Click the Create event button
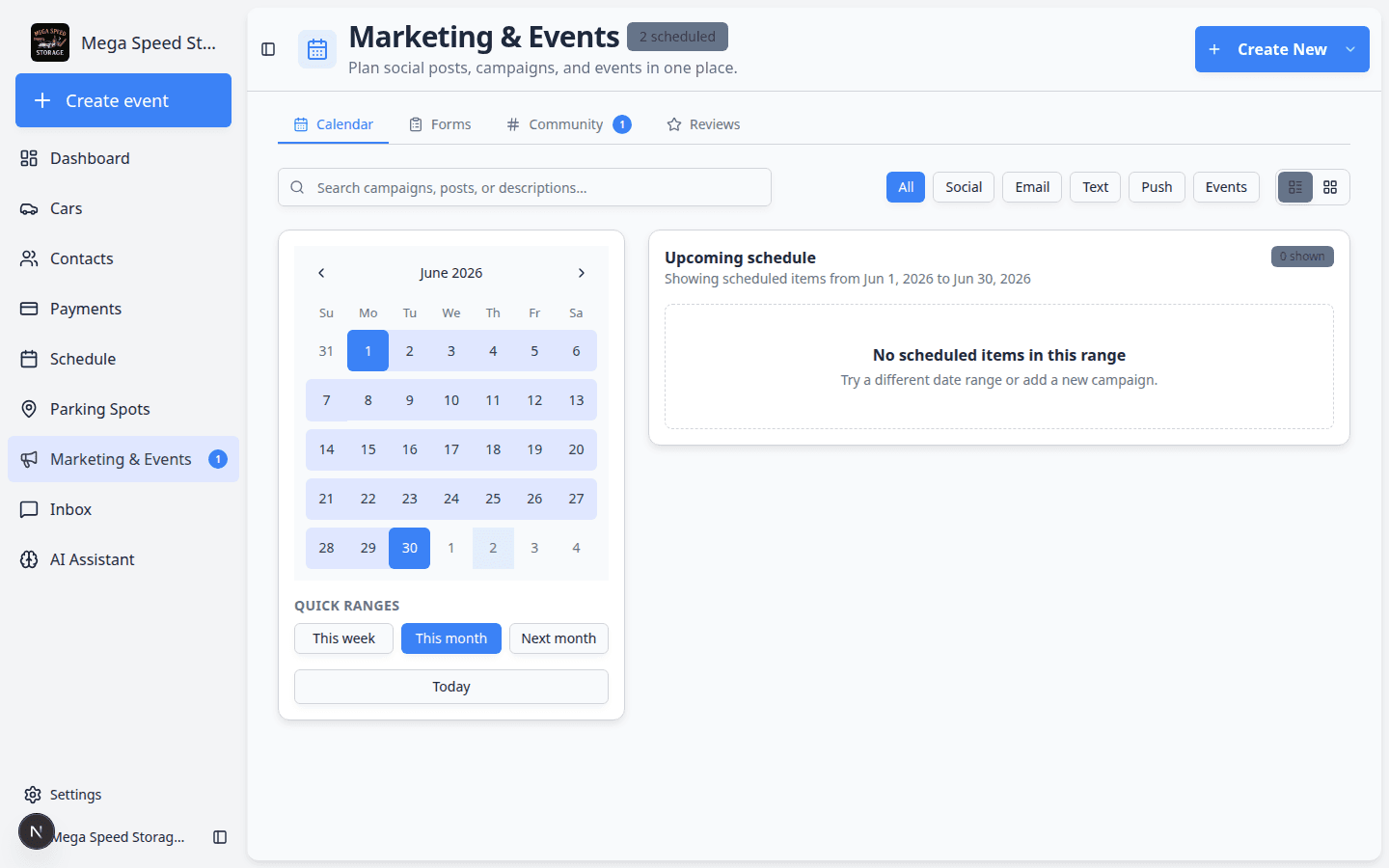This screenshot has height=868, width=1389. [x=123, y=100]
